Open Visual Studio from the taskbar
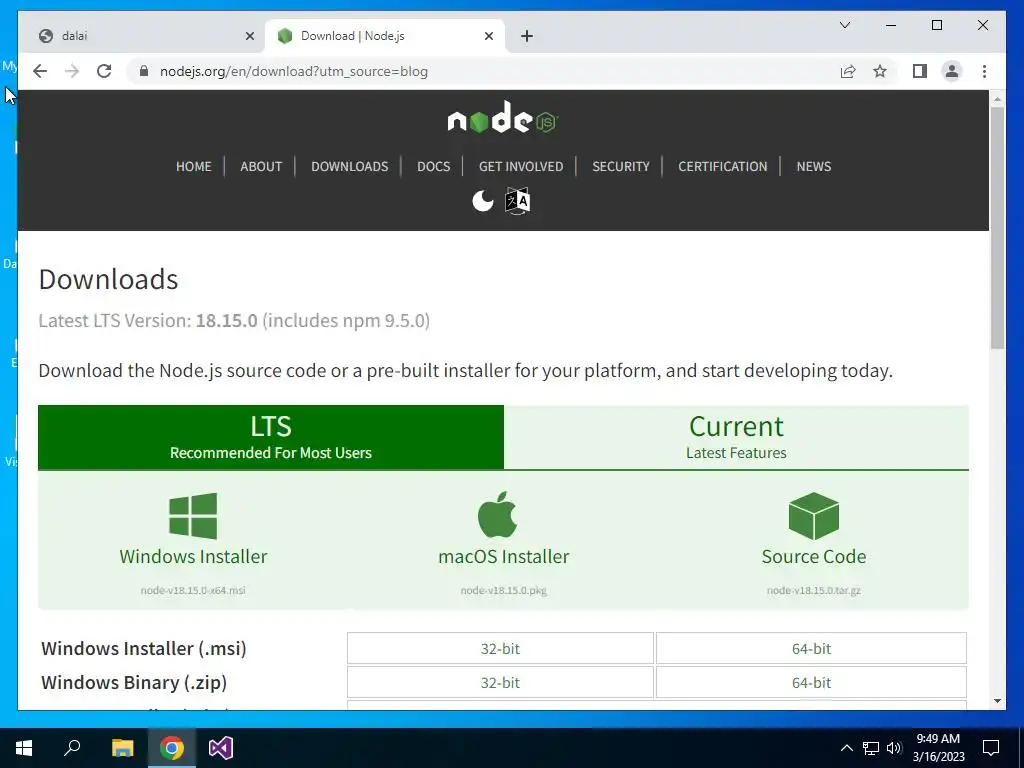Viewport: 1024px width, 768px height. coord(221,748)
